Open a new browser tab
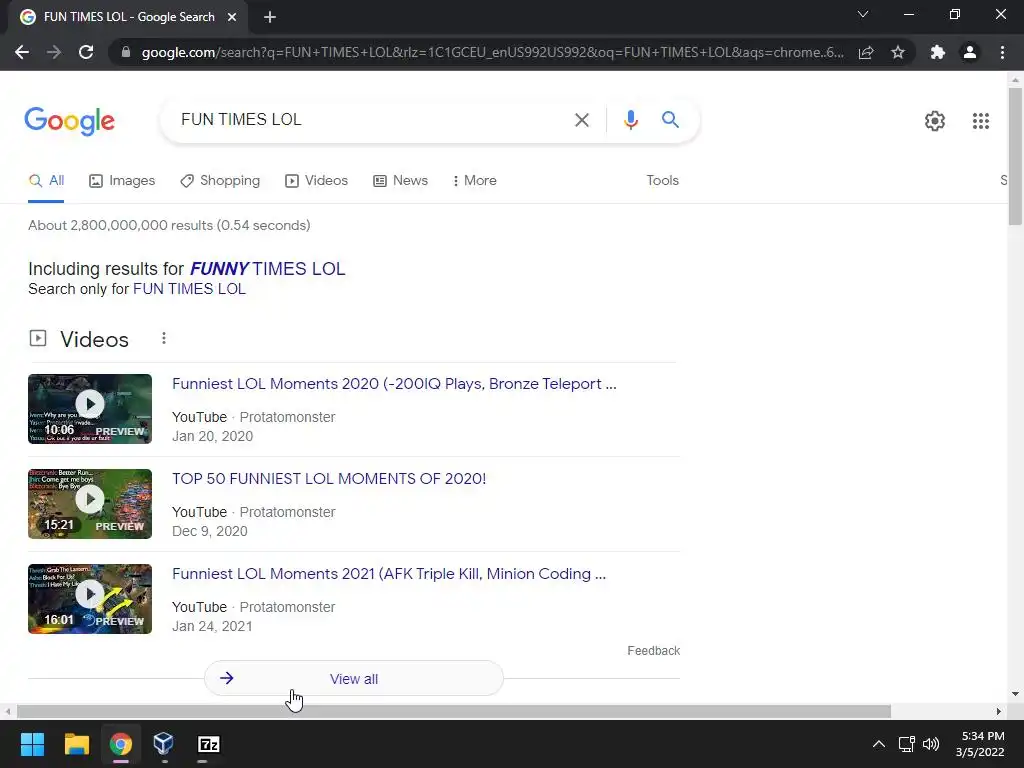Image resolution: width=1024 pixels, height=768 pixels. (x=270, y=17)
